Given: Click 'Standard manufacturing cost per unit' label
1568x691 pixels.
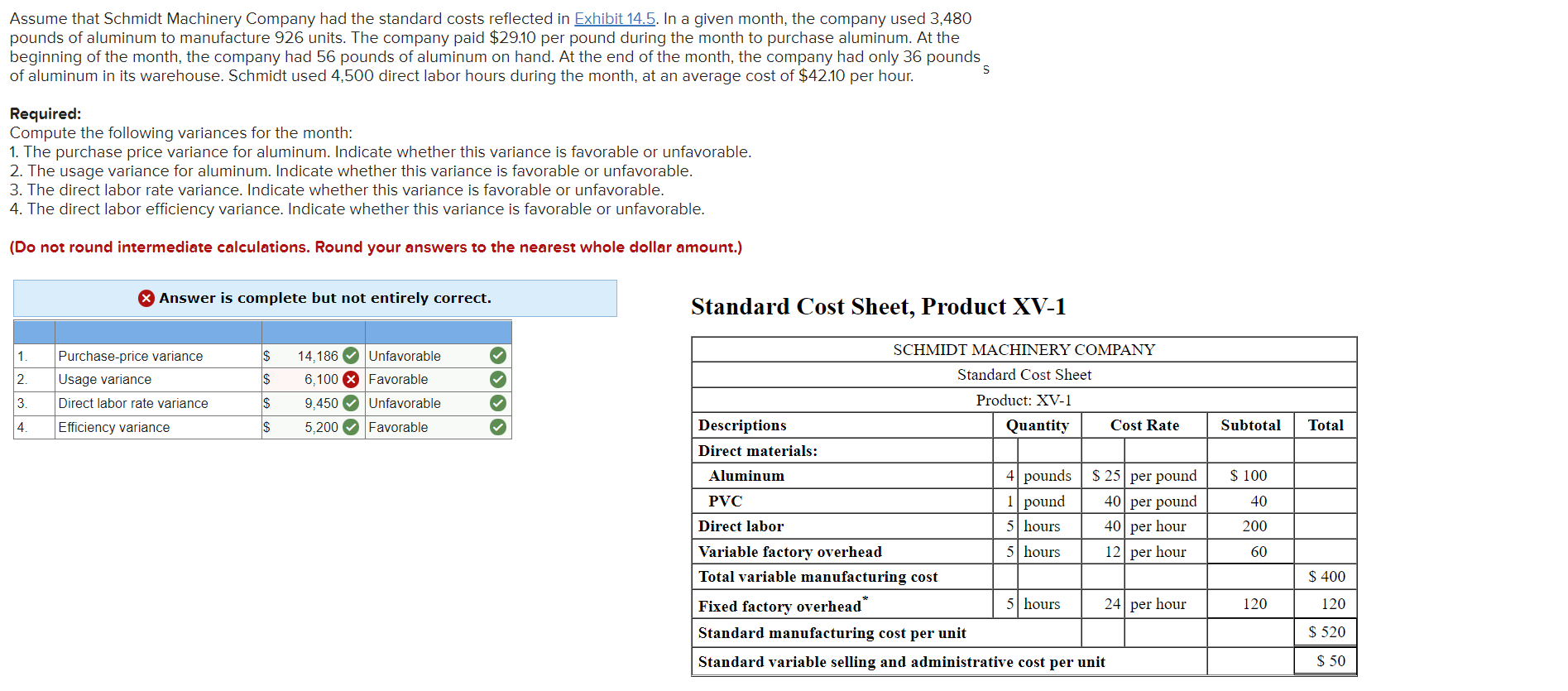Looking at the screenshot, I should 832,633.
